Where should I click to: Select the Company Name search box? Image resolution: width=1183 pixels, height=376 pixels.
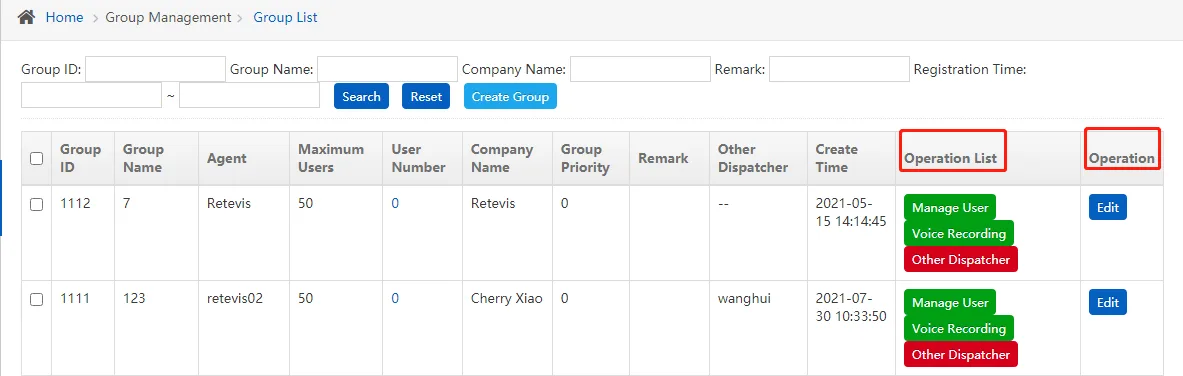640,69
